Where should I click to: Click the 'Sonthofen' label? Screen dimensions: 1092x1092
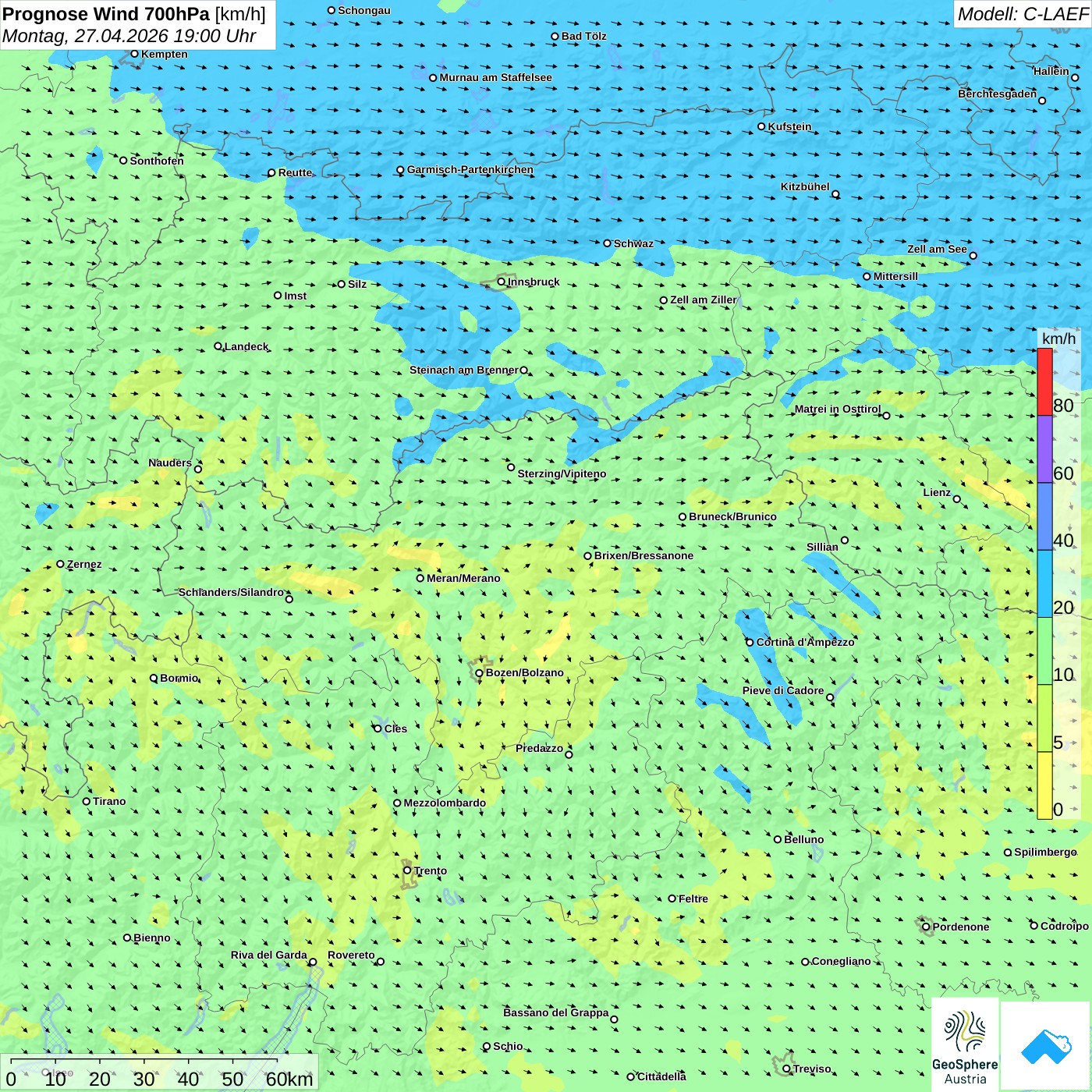click(x=157, y=161)
